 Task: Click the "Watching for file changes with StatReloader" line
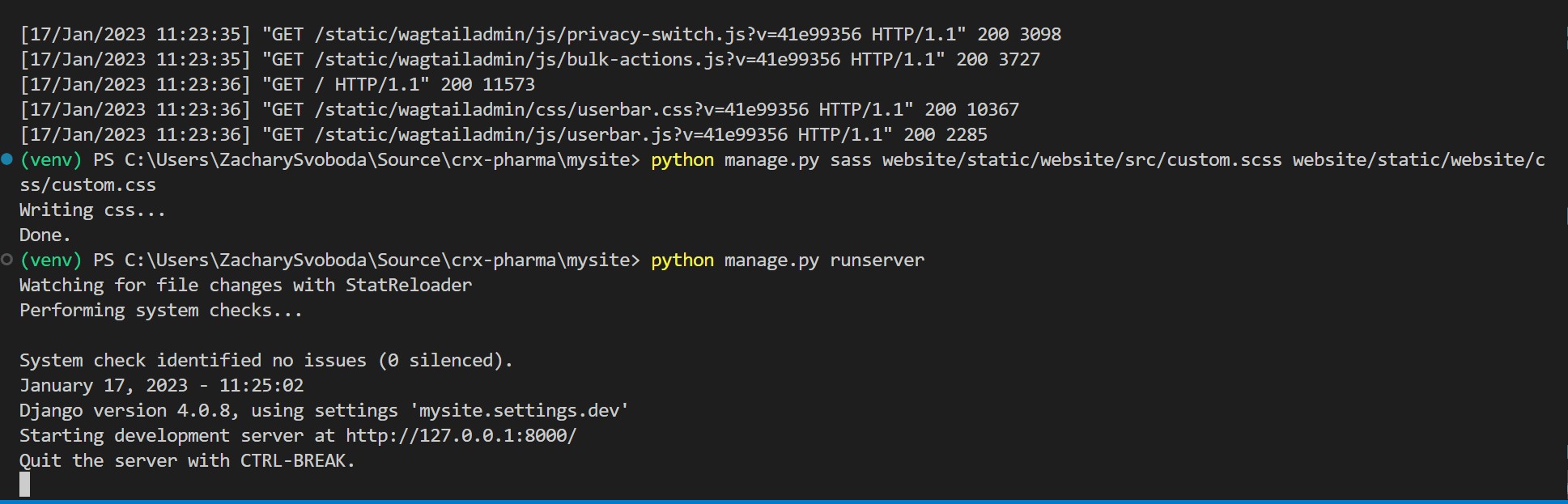[245, 285]
